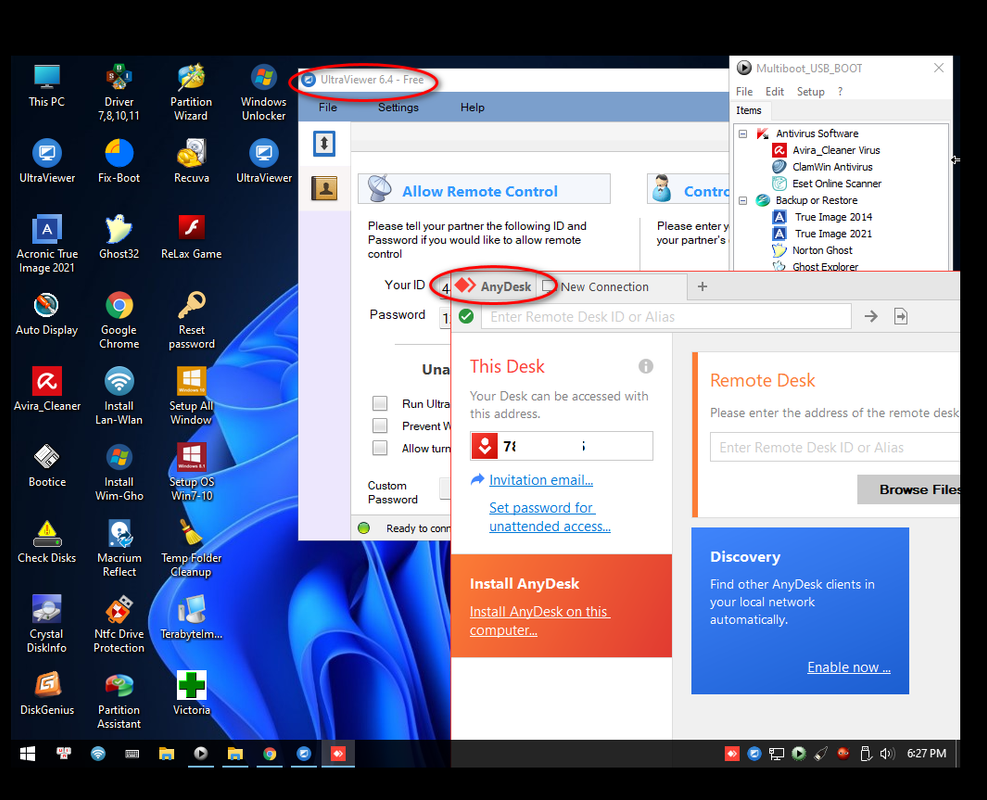Collapse the Backup or Restore tree node
The image size is (987, 800).
tap(743, 200)
